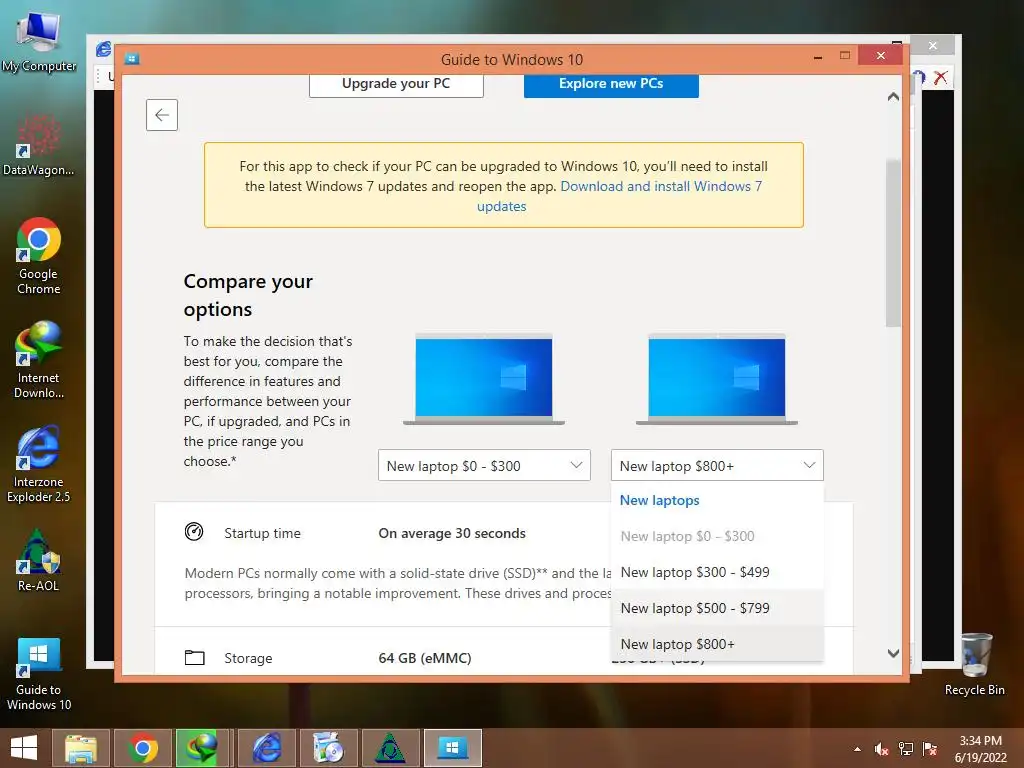Click the muted volume tray icon
This screenshot has height=768, width=1024.
882,749
